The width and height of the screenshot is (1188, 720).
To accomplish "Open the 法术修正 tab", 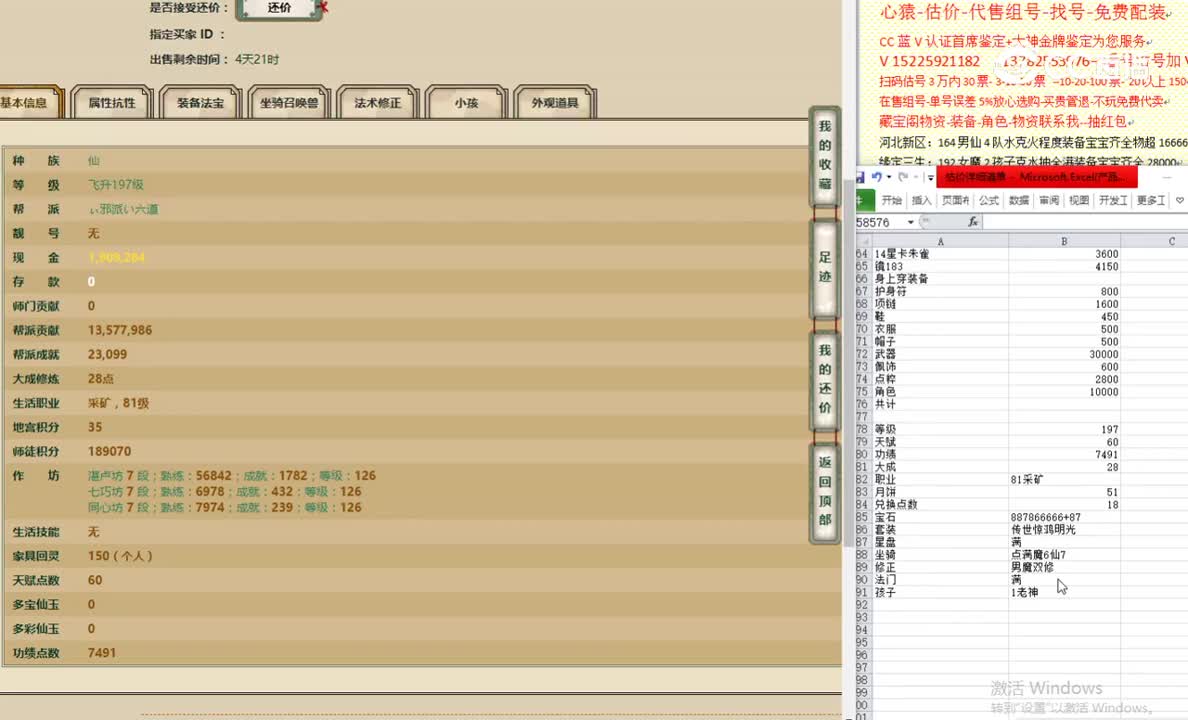I will tap(377, 102).
